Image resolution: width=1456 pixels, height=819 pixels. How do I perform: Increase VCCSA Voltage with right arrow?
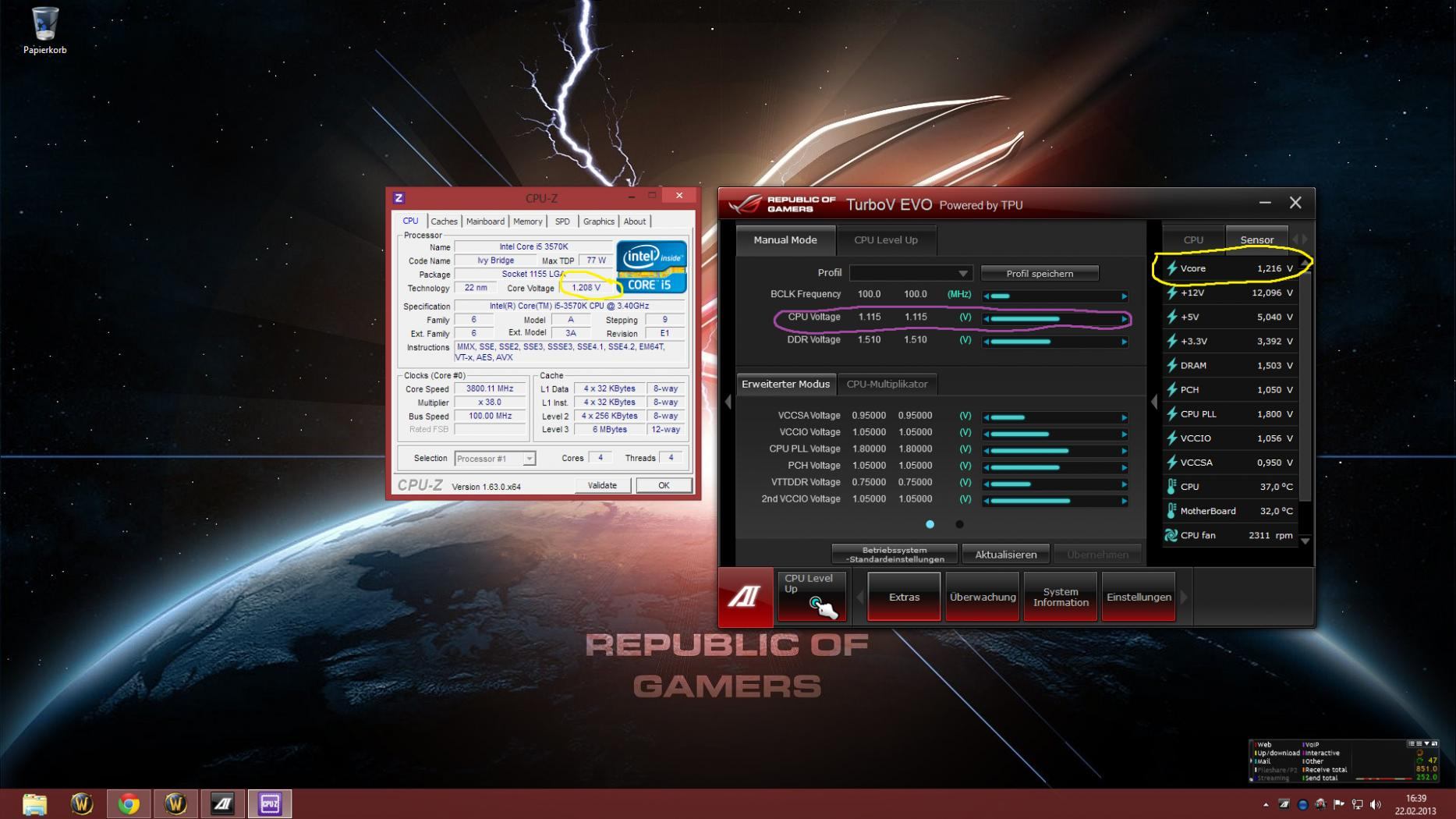coord(1124,417)
